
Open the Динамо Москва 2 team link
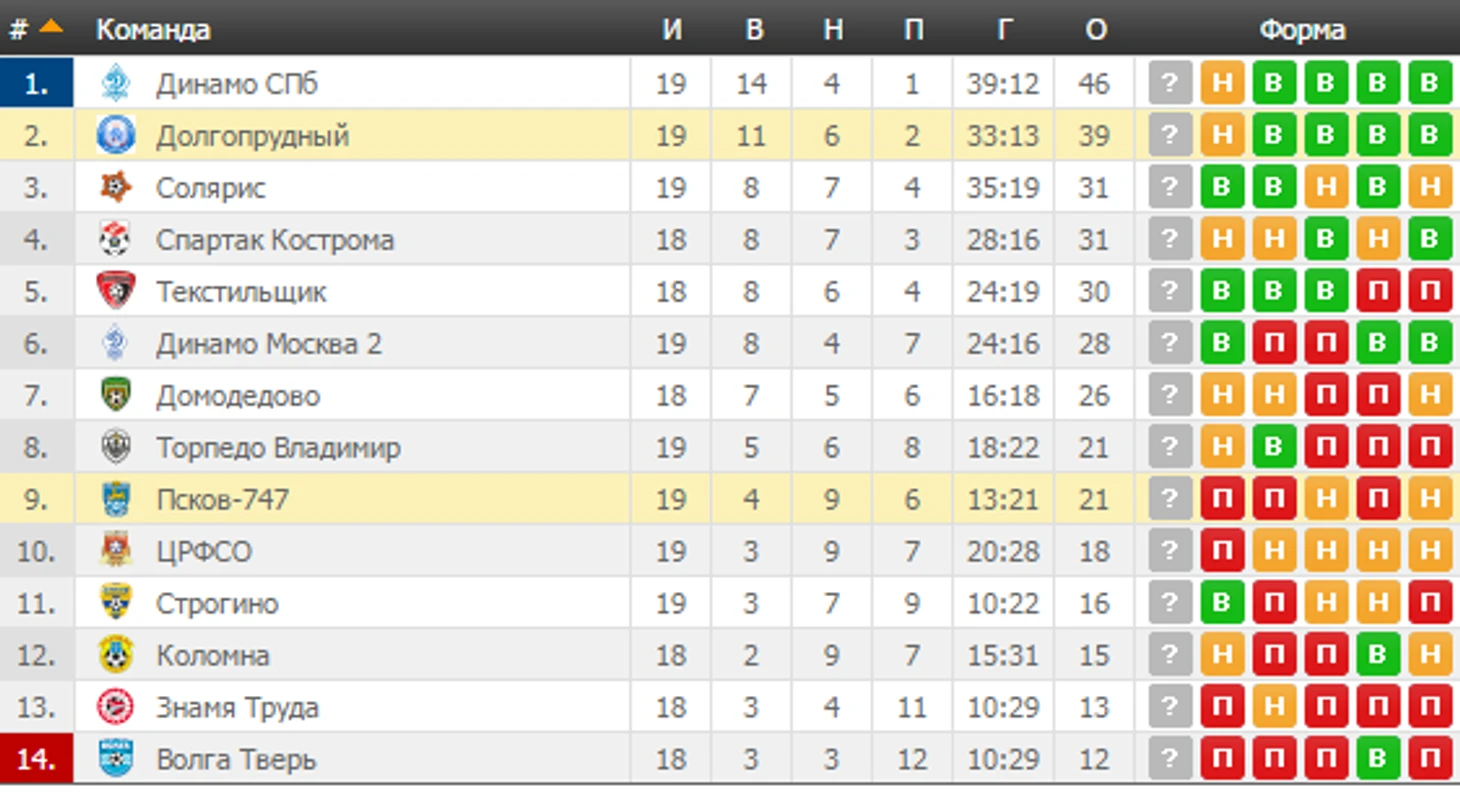[269, 344]
